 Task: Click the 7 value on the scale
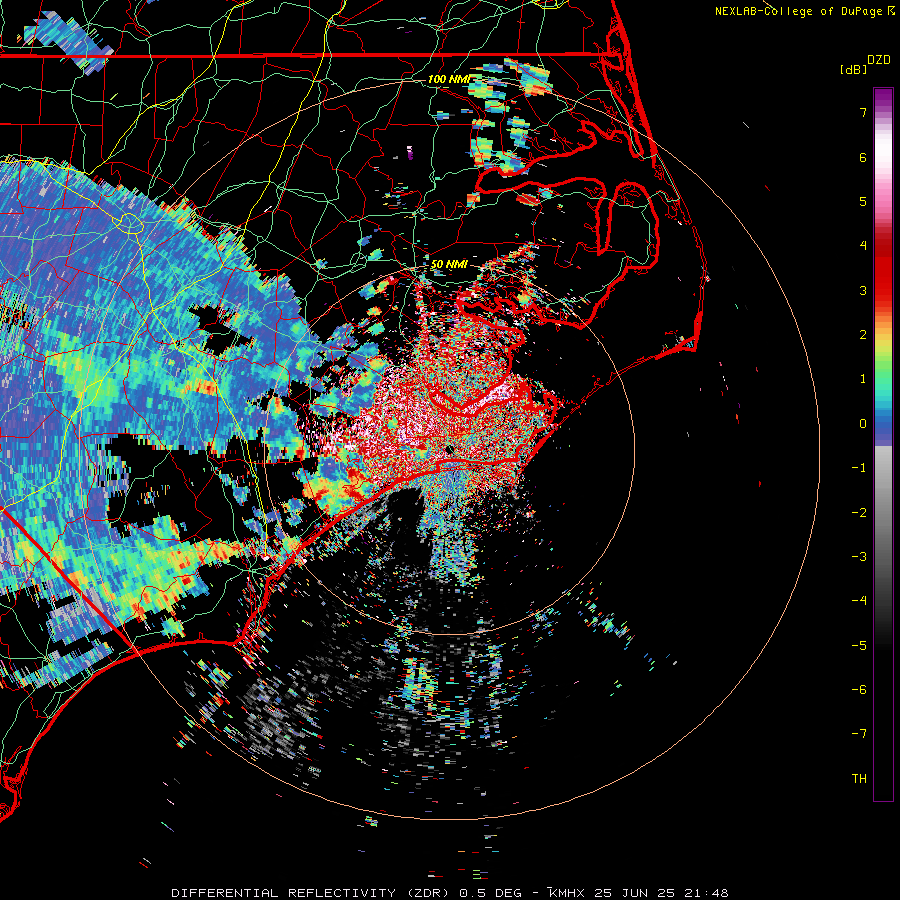863,112
